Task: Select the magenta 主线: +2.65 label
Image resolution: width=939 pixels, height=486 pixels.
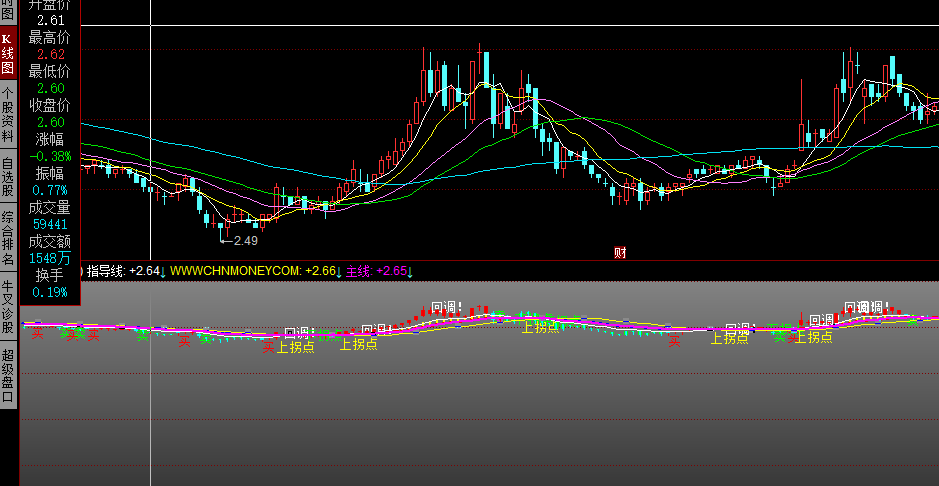Action: click(x=377, y=272)
